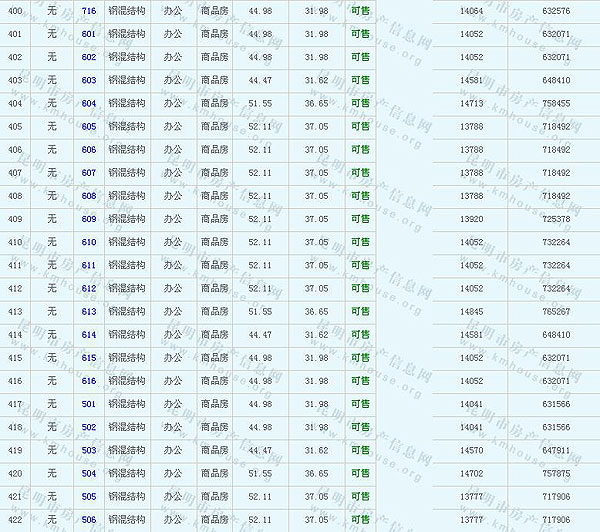This screenshot has height=532, width=600.
Task: Click room 613 link
Action: 89,312
